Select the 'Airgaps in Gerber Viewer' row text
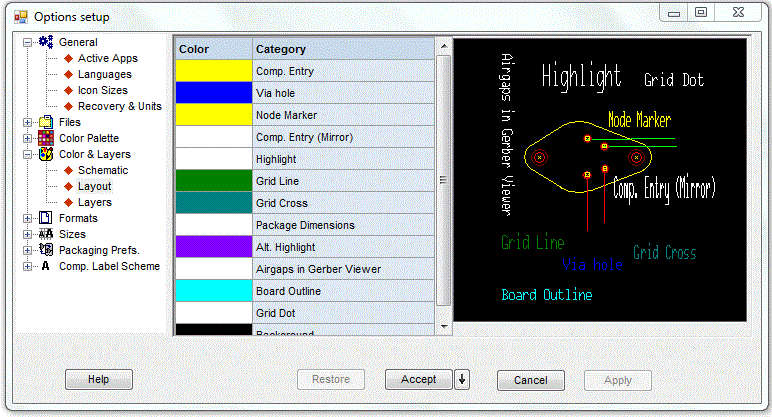772x417 pixels. pos(319,269)
